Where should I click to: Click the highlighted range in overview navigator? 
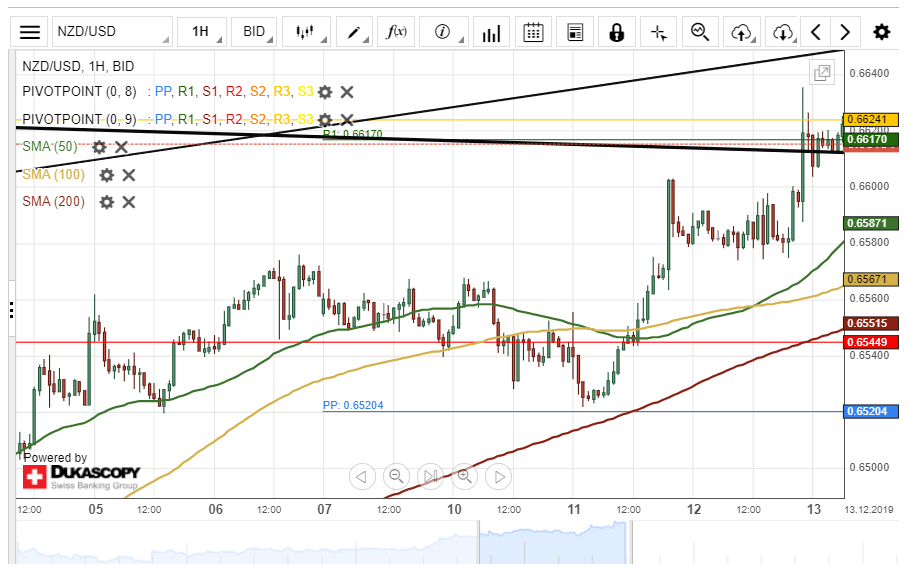(555, 543)
